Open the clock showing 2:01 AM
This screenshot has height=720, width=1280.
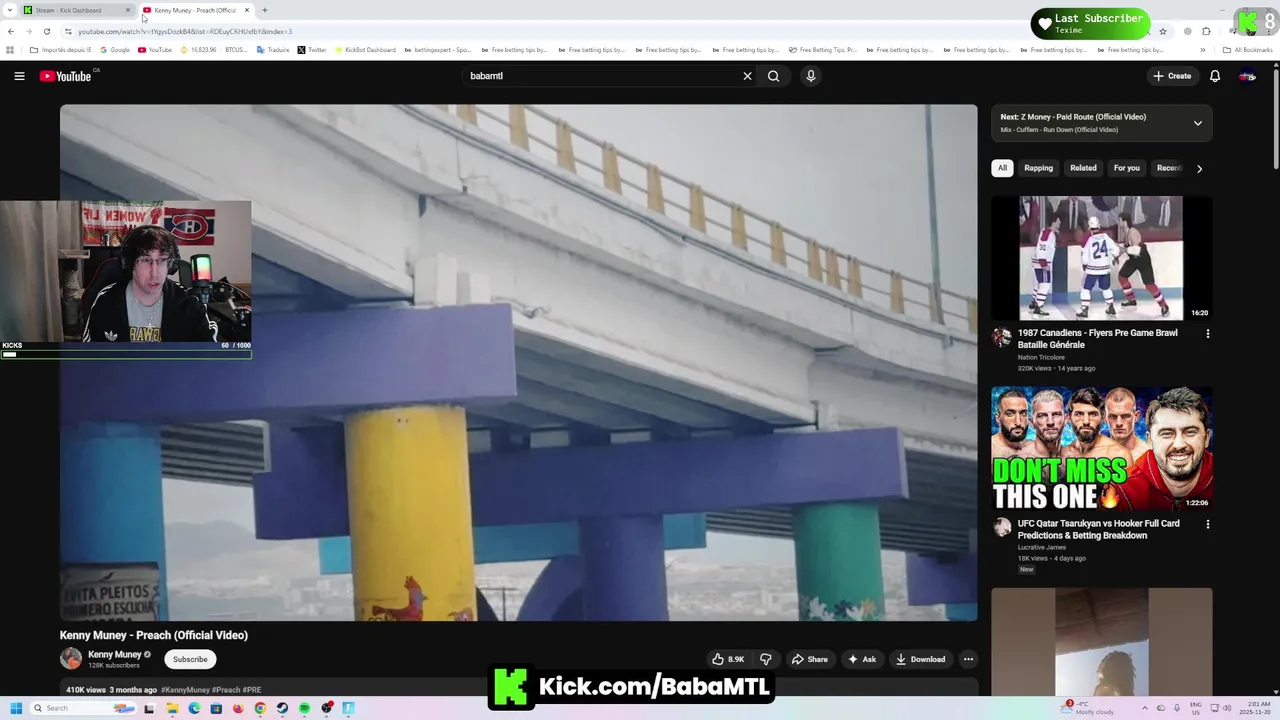pyautogui.click(x=1257, y=708)
